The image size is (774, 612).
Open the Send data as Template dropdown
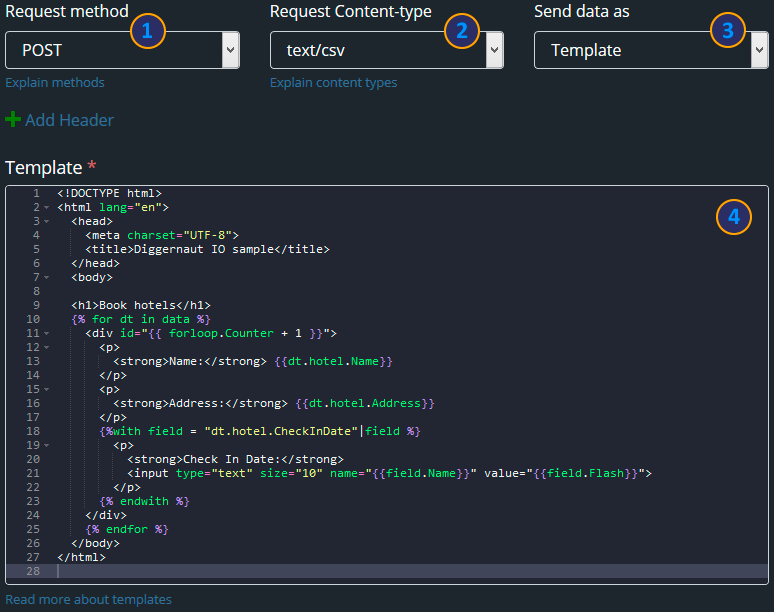[650, 50]
